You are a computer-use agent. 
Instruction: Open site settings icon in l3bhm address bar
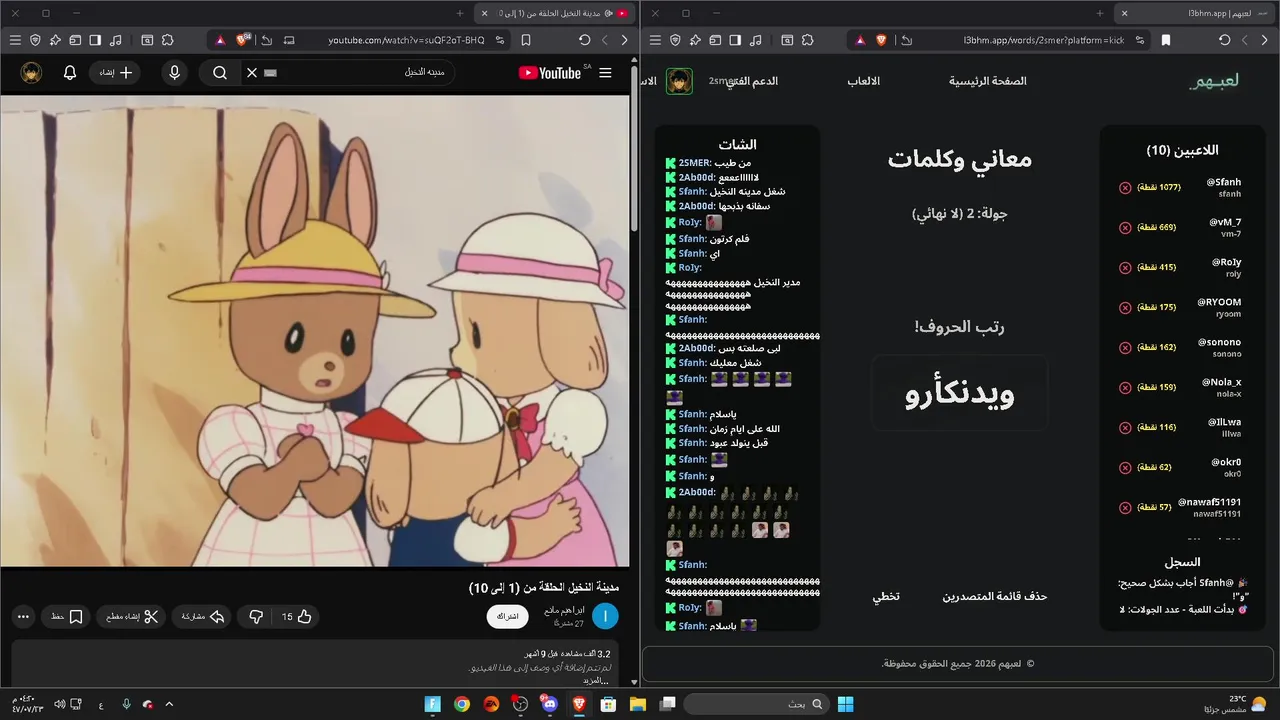[1139, 40]
